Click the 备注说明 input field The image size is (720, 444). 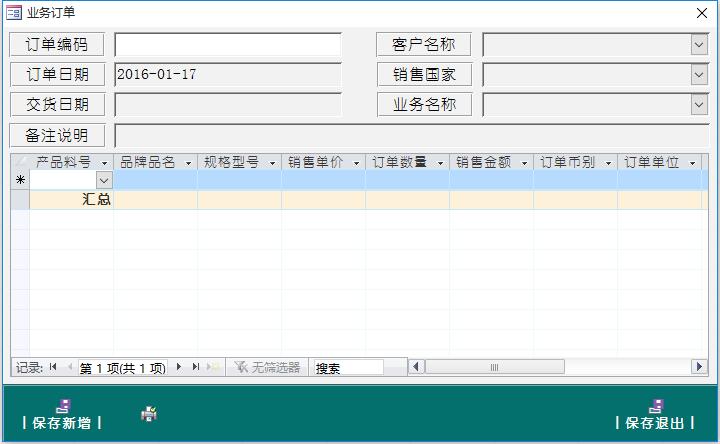click(412, 136)
